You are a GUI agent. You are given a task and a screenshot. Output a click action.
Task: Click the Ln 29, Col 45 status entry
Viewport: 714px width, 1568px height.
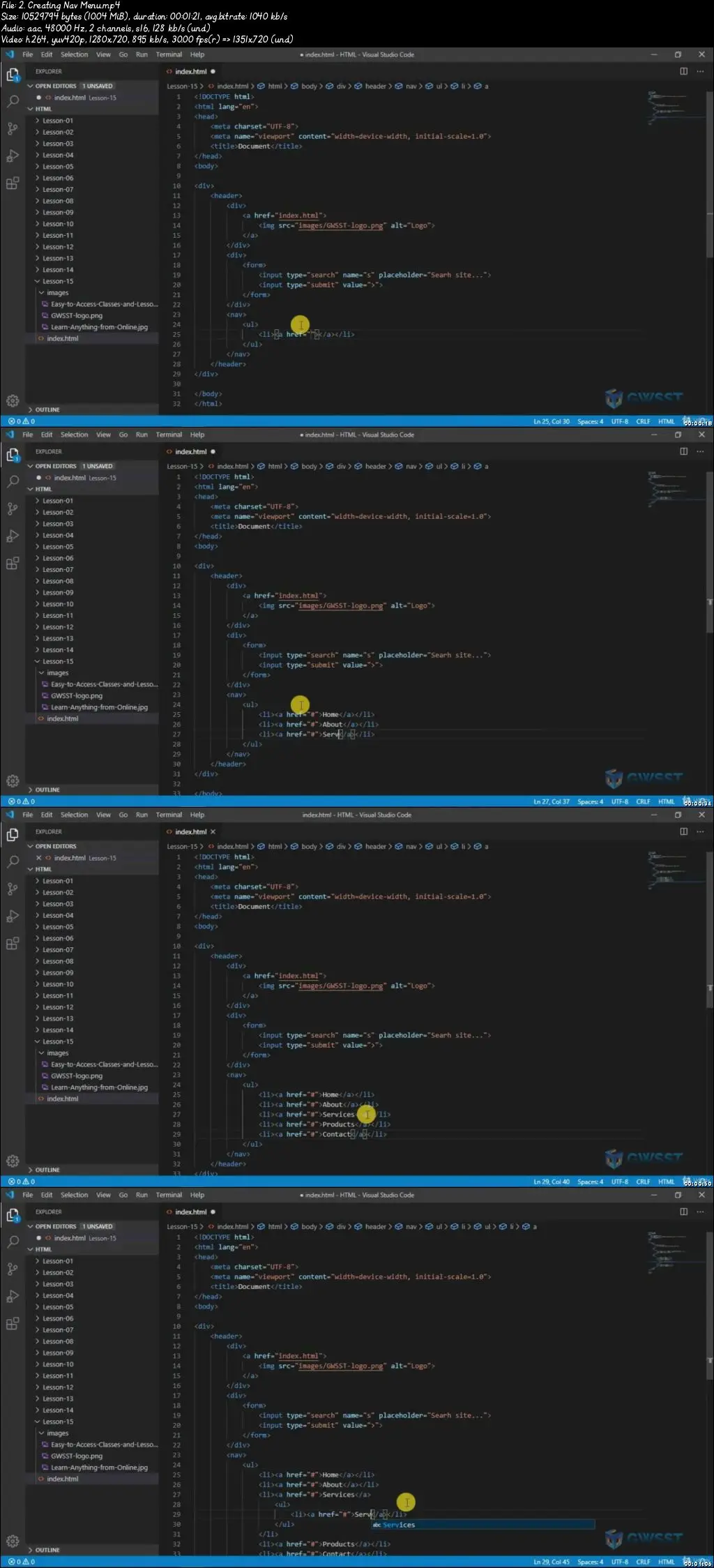click(552, 1562)
